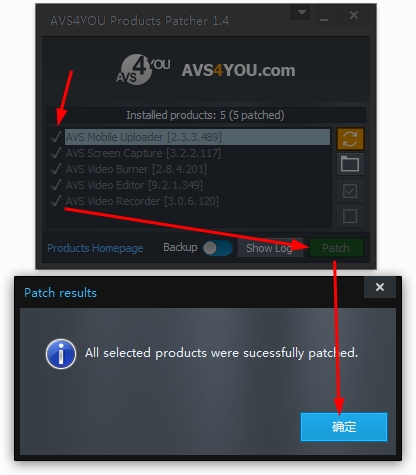
Task: Close the Patch results dialog
Action: tap(380, 287)
